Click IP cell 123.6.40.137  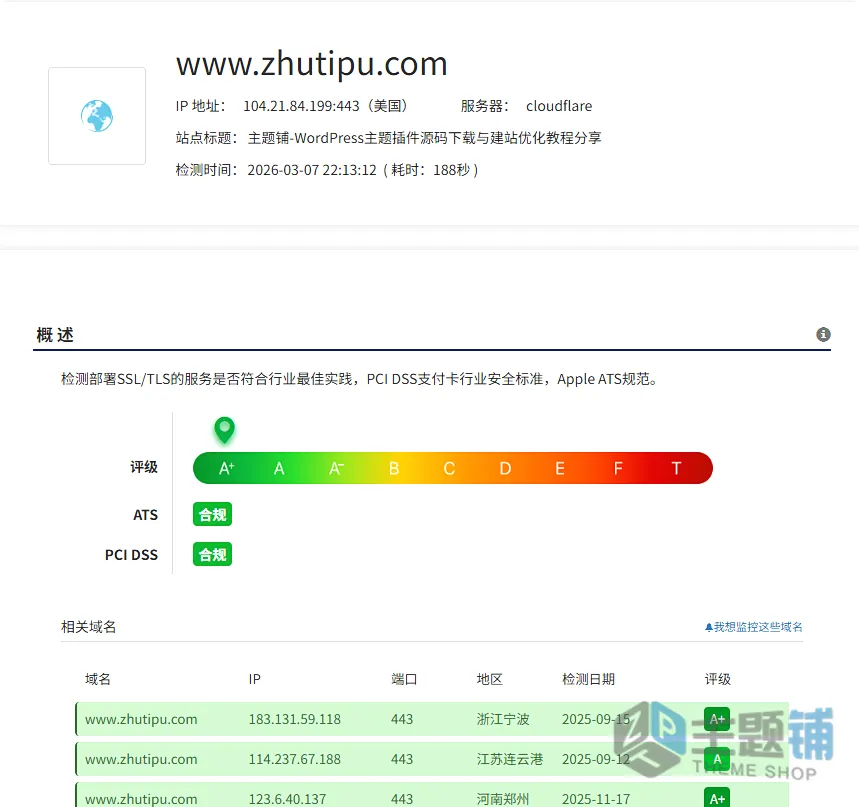coord(287,799)
